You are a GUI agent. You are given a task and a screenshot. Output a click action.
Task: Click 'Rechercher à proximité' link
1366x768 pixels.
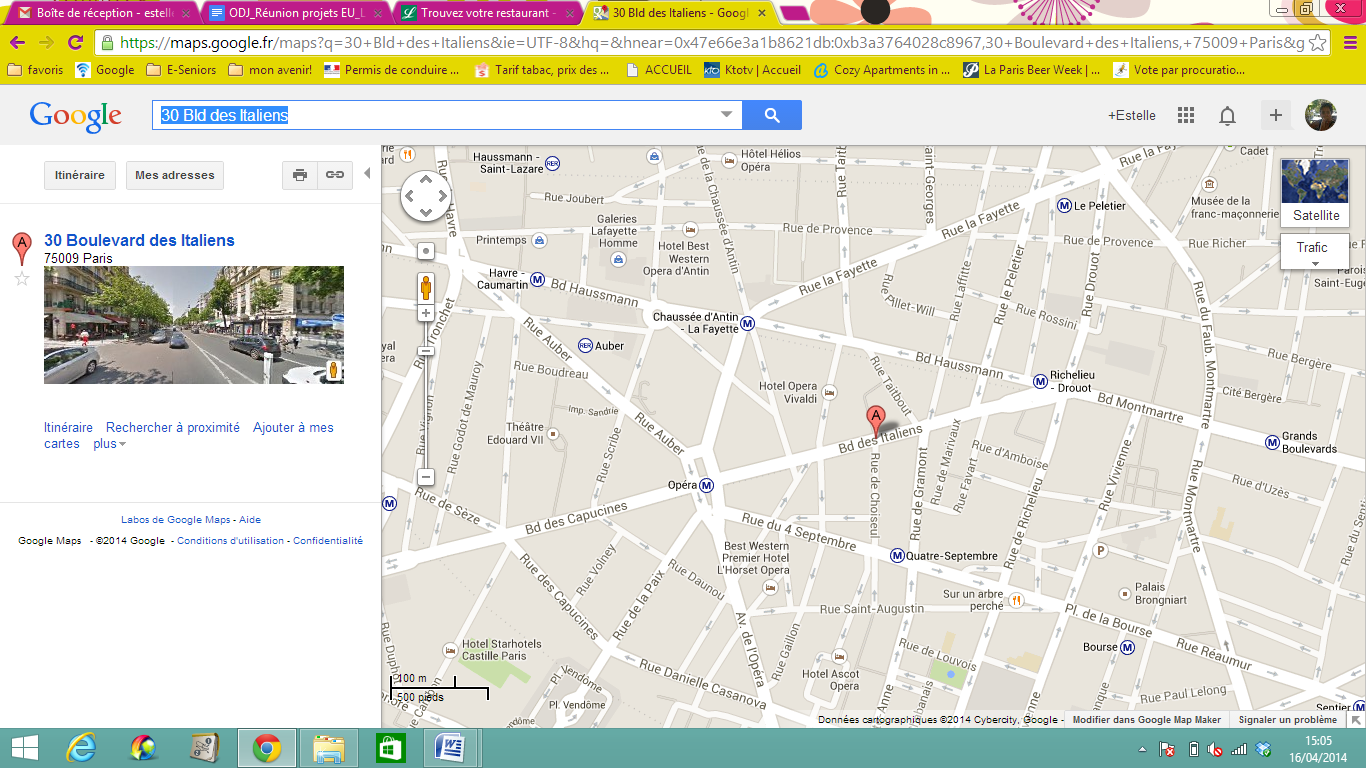(x=173, y=427)
